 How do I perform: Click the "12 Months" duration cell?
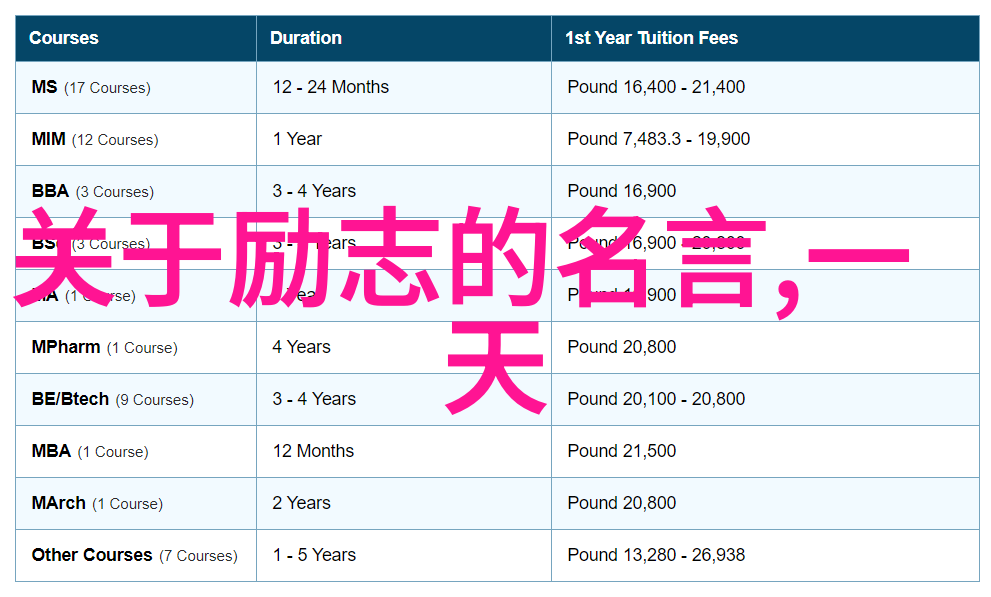click(404, 451)
